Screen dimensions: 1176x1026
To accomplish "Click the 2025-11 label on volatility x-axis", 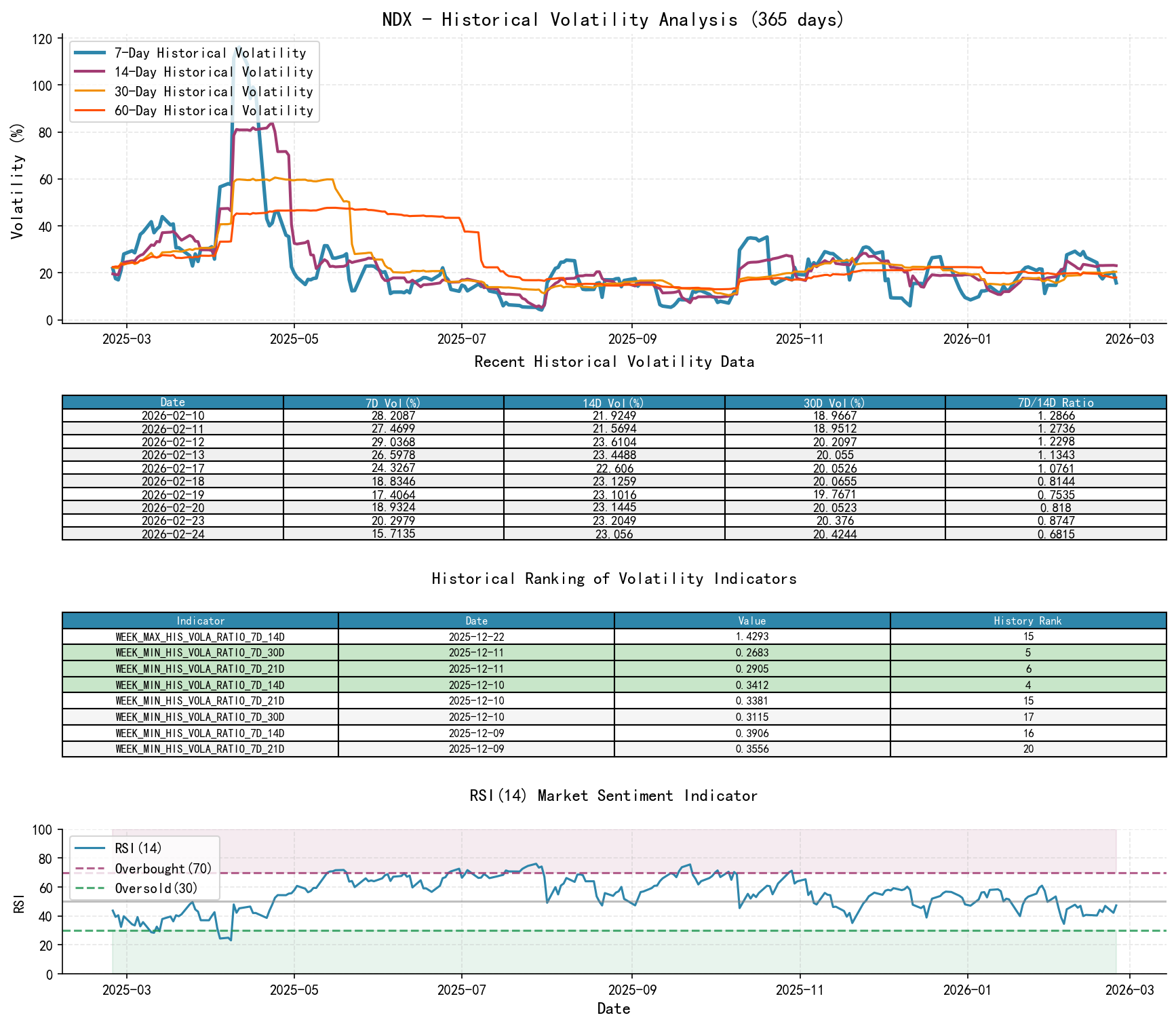I will (799, 338).
